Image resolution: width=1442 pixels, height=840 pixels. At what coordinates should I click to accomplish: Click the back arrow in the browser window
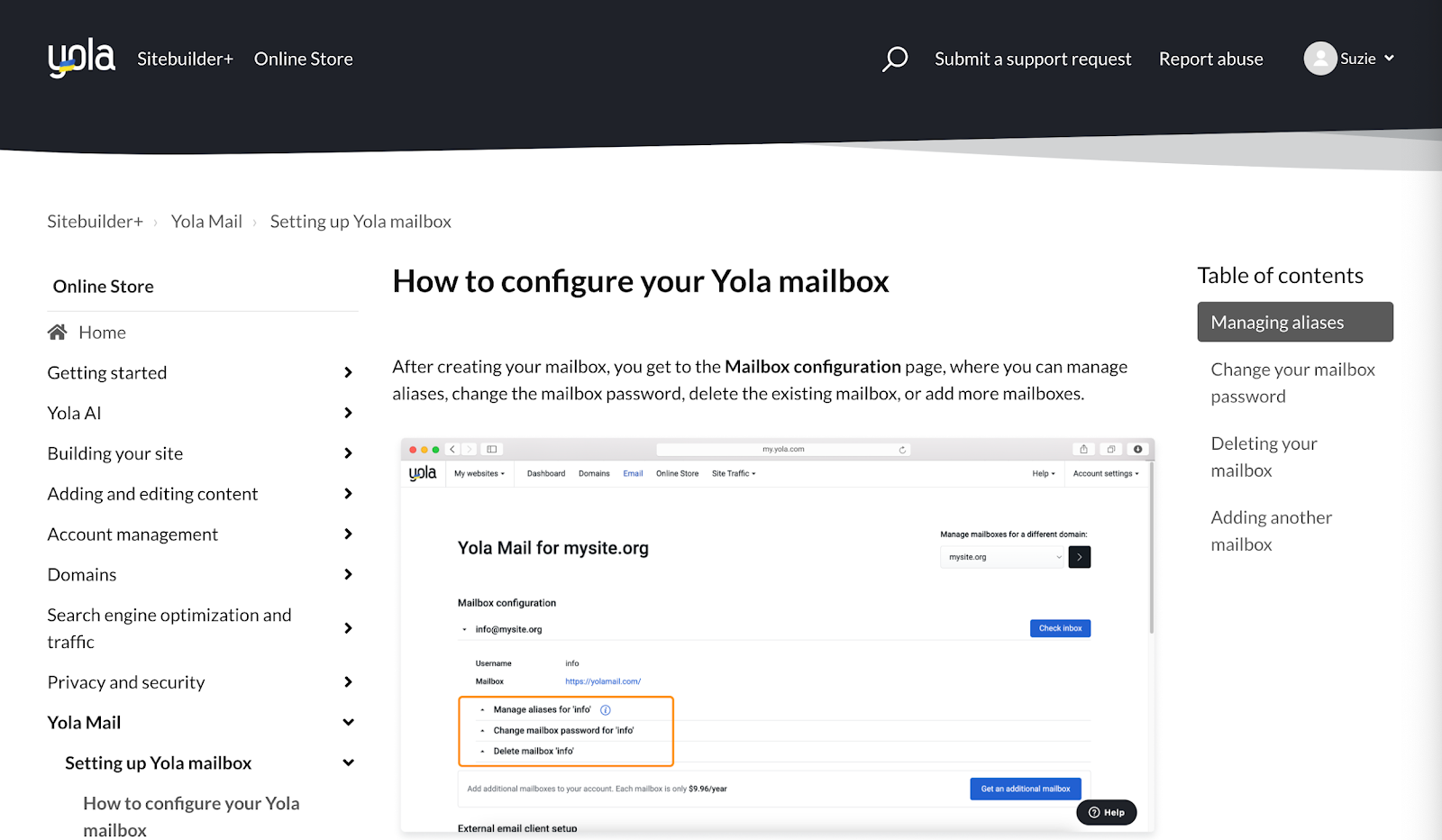coord(452,448)
